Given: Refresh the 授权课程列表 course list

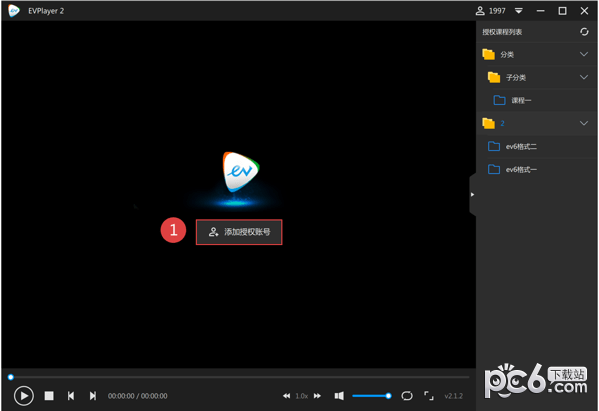Looking at the screenshot, I should coord(584,32).
